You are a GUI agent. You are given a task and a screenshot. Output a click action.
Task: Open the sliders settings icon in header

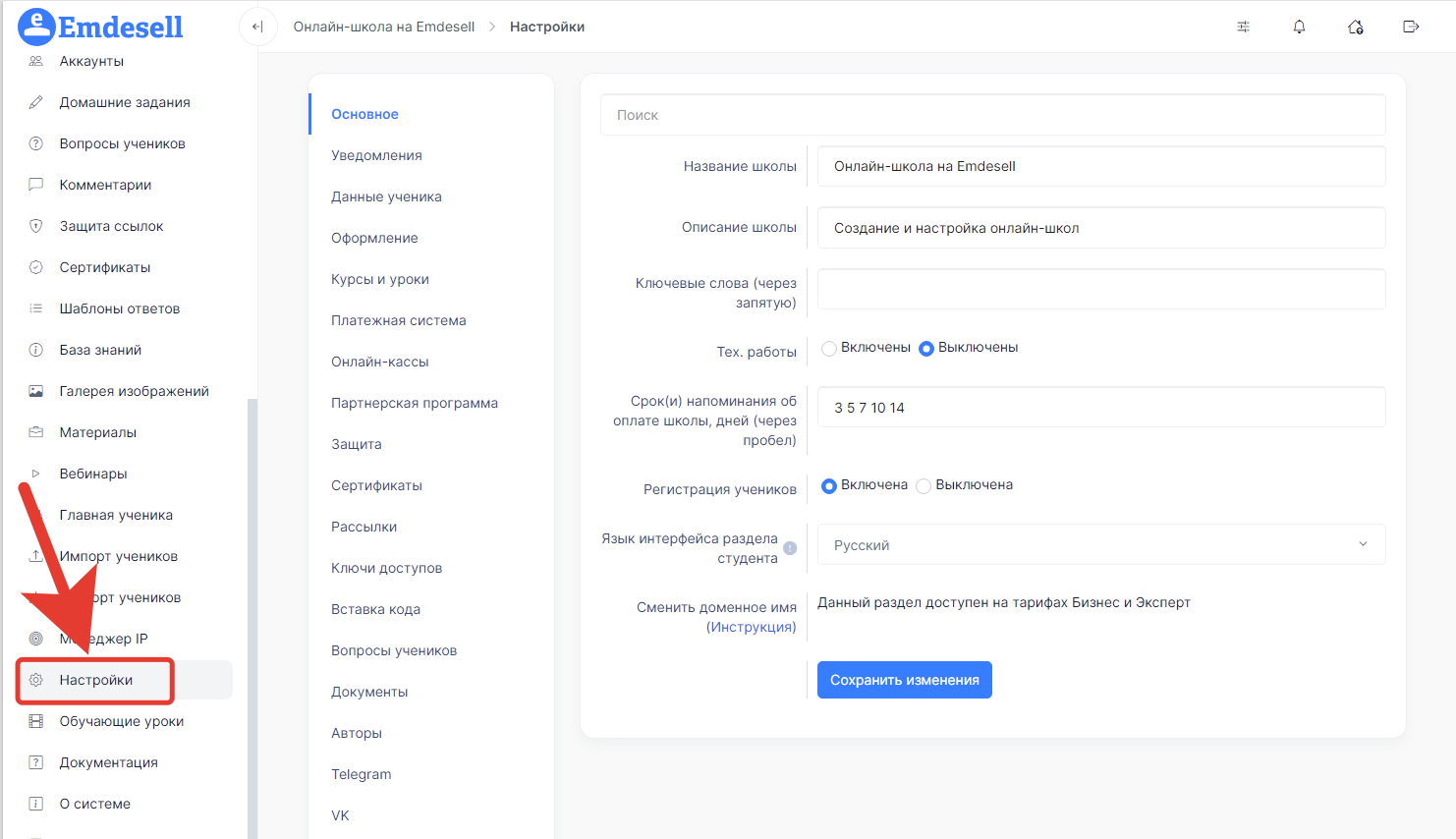[1243, 27]
